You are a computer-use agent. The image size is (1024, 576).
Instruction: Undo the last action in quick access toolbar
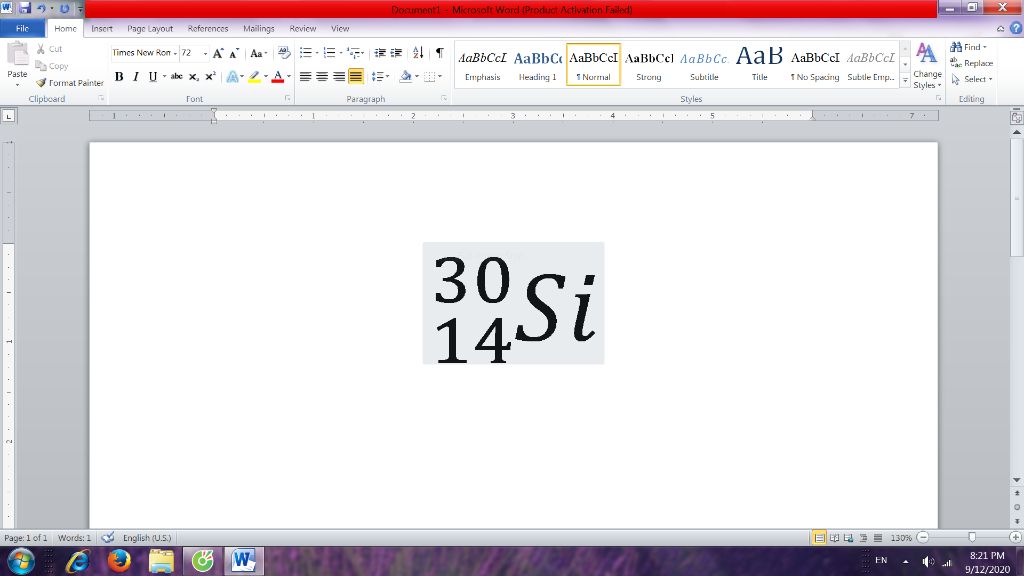(41, 8)
